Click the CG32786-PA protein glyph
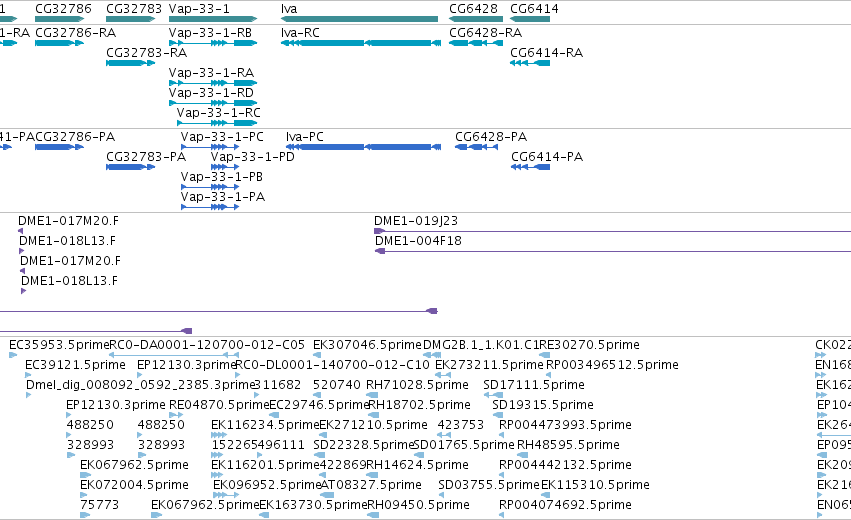851x520 pixels. 60,147
